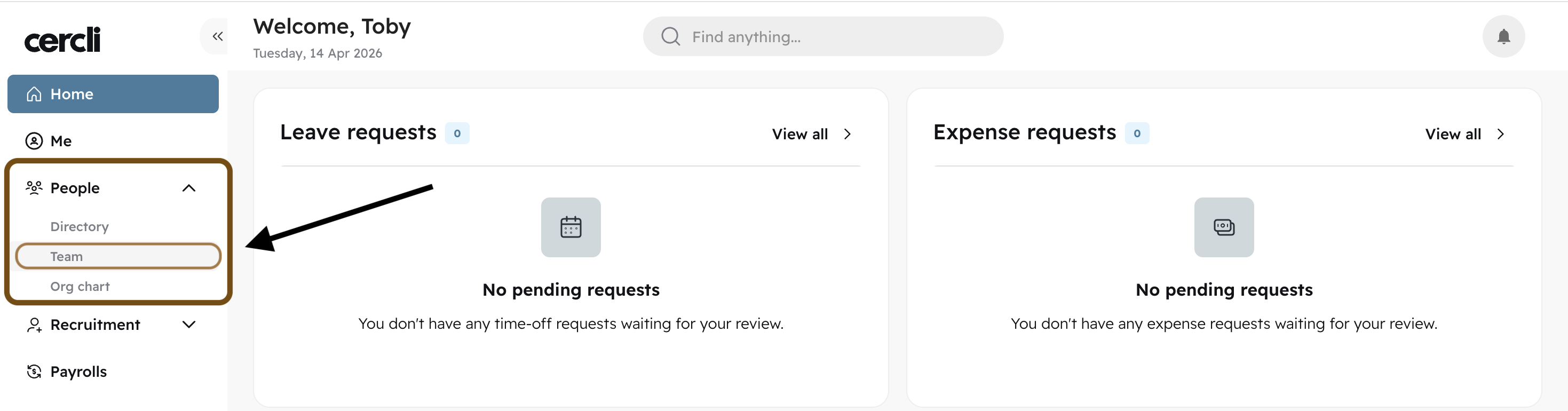
Task: Expand the Recruitment section
Action: click(x=189, y=325)
